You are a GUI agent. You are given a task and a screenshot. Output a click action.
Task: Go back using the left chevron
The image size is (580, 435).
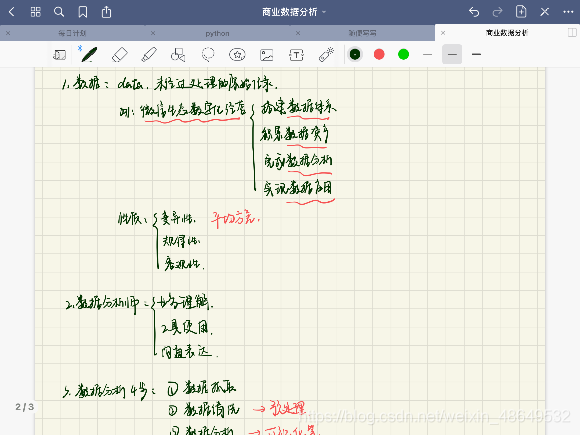click(x=12, y=12)
